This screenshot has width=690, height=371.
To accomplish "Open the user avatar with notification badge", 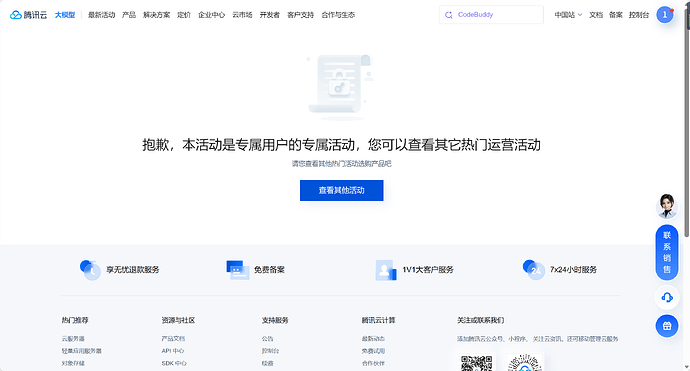I will [665, 15].
